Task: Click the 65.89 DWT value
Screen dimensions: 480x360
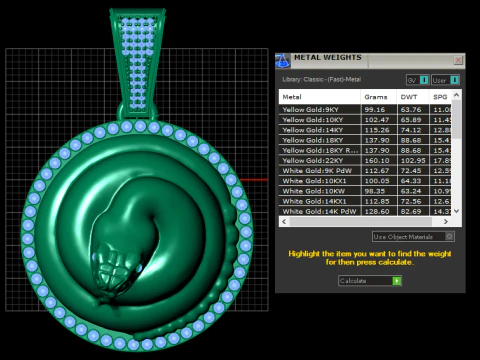Action: [x=411, y=120]
